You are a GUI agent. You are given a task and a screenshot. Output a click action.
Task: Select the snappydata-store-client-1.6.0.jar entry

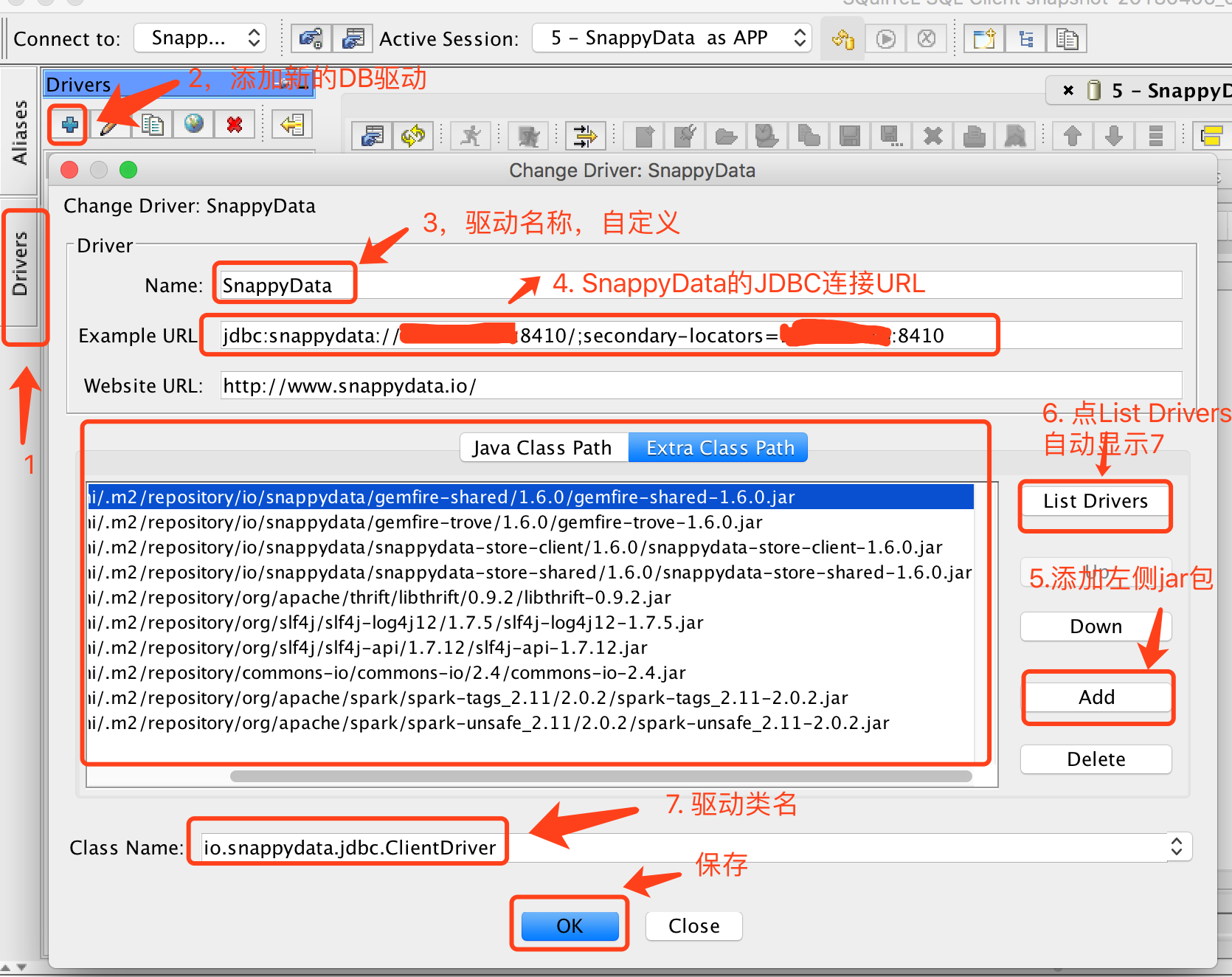(530, 547)
